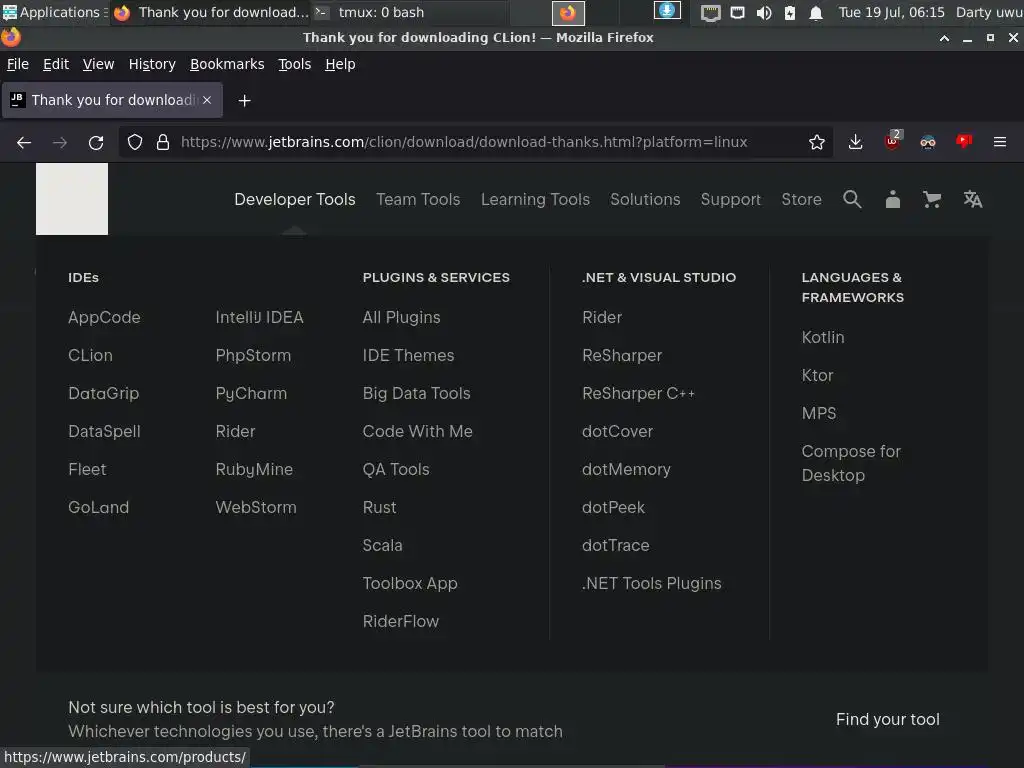Open the language translation selector icon
Image resolution: width=1024 pixels, height=768 pixels.
pos(972,199)
